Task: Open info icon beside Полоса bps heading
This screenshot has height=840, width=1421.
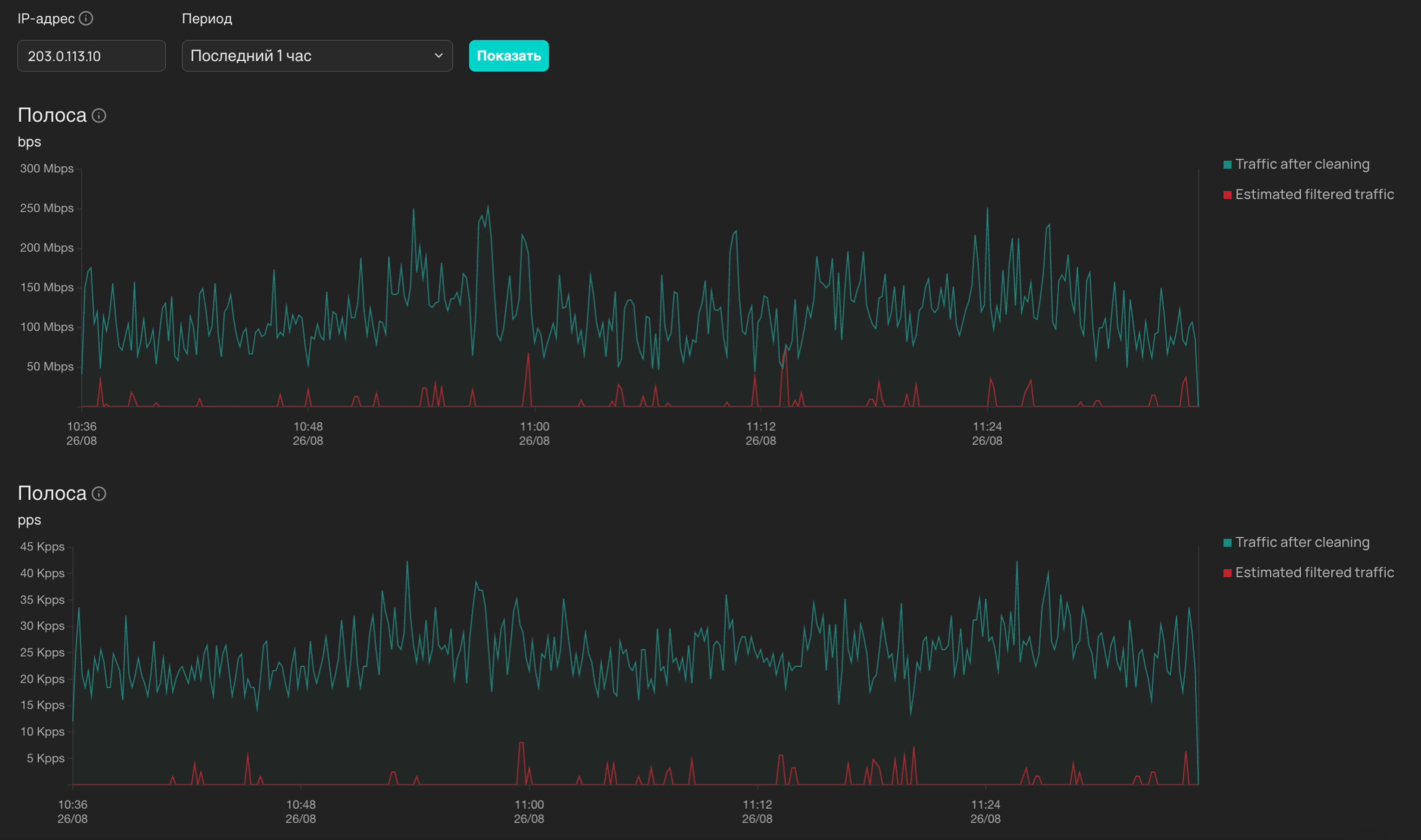Action: [99, 116]
